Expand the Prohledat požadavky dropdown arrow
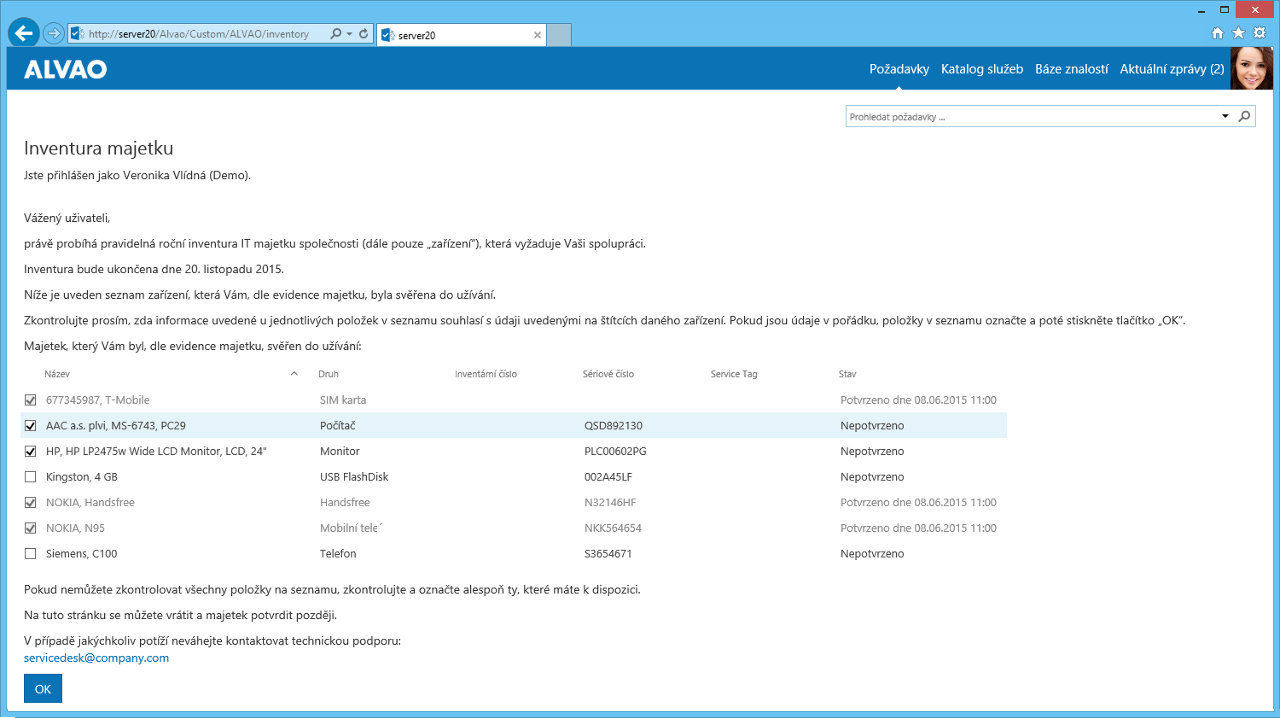1280x718 pixels. click(x=1226, y=117)
